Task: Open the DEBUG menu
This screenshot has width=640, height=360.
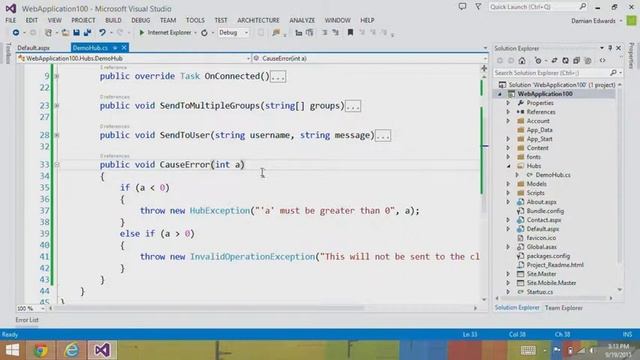Action: 140,20
